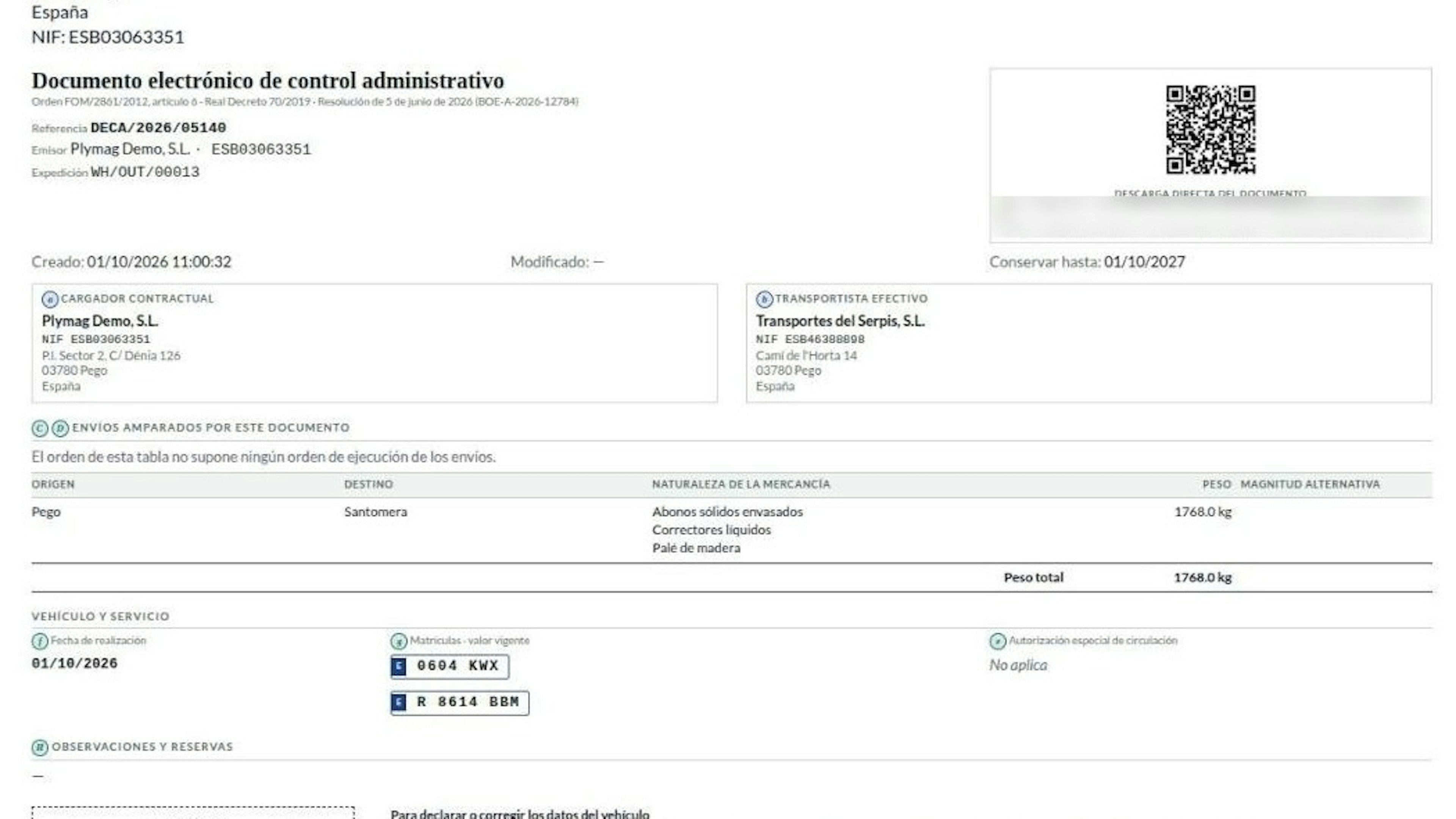Screen dimensions: 1456x819
Task: Select license plate 0604 KWX
Action: point(450,667)
